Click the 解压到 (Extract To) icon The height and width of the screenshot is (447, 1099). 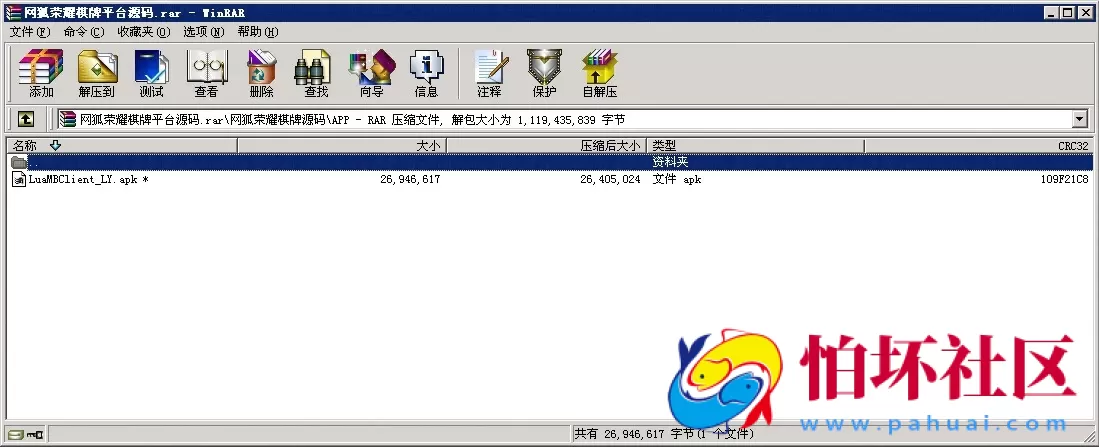tap(96, 72)
